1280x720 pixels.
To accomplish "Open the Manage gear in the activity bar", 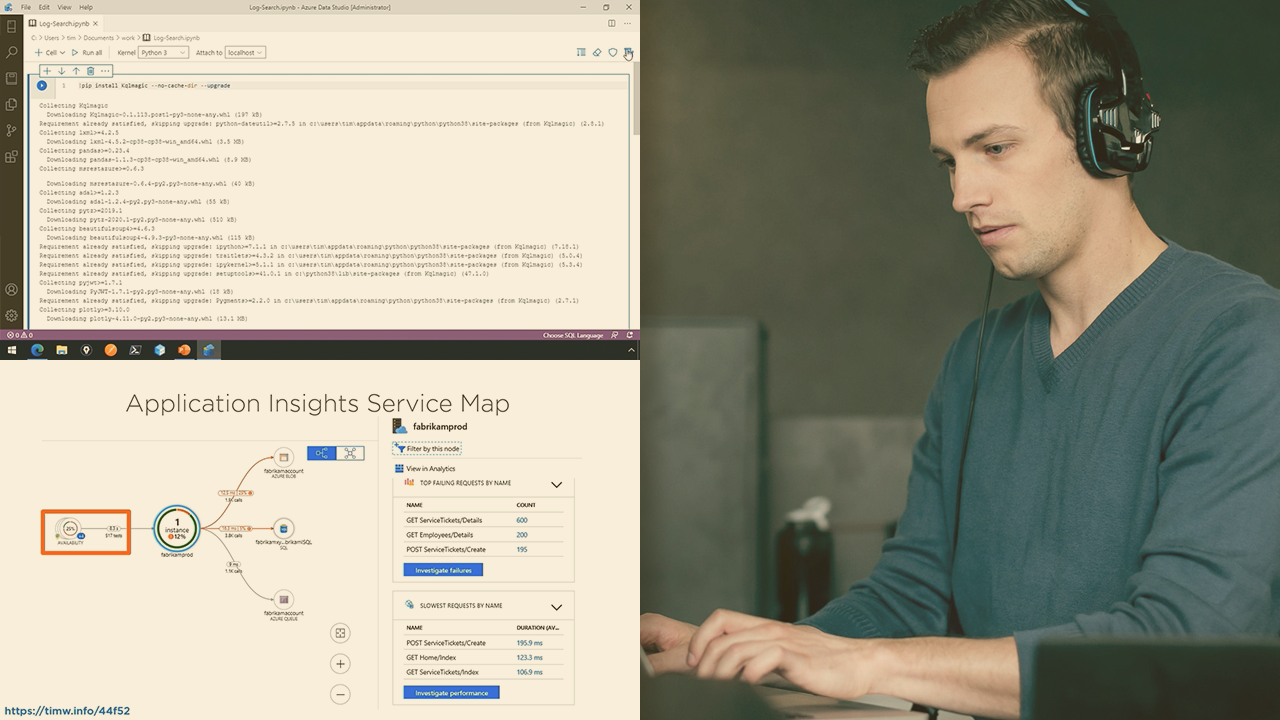I will click(12, 315).
